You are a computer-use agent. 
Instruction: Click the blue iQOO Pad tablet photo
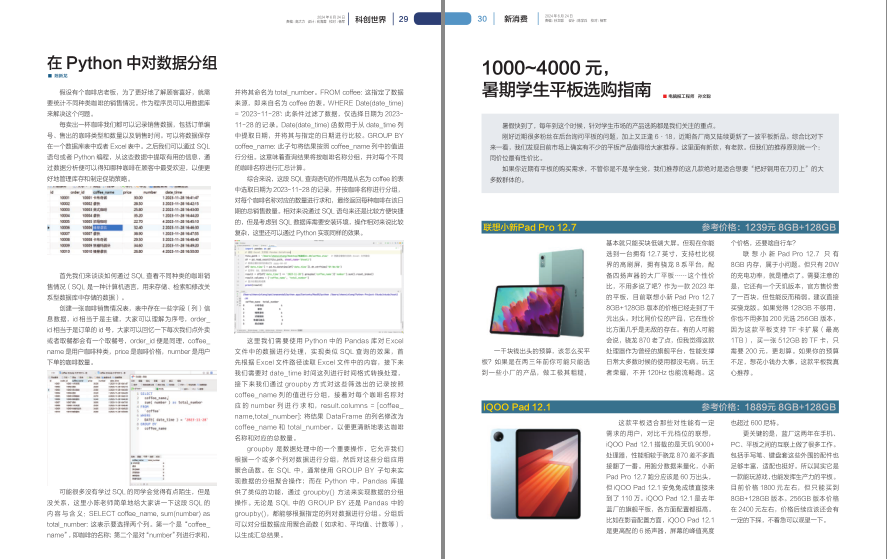(x=536, y=474)
